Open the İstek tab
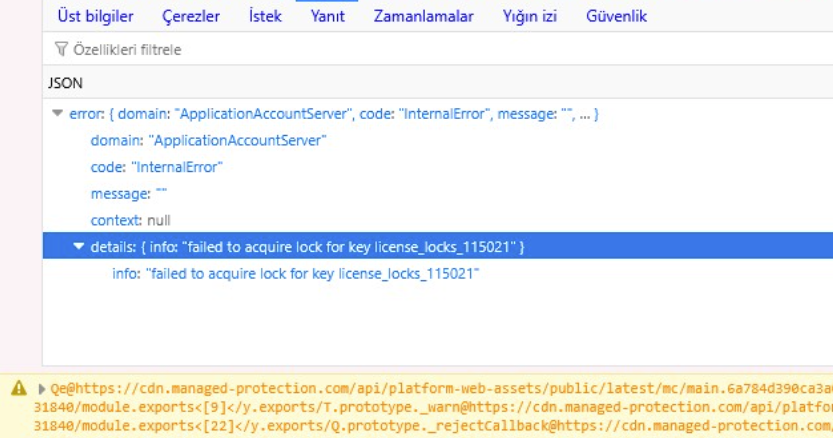 pos(265,16)
